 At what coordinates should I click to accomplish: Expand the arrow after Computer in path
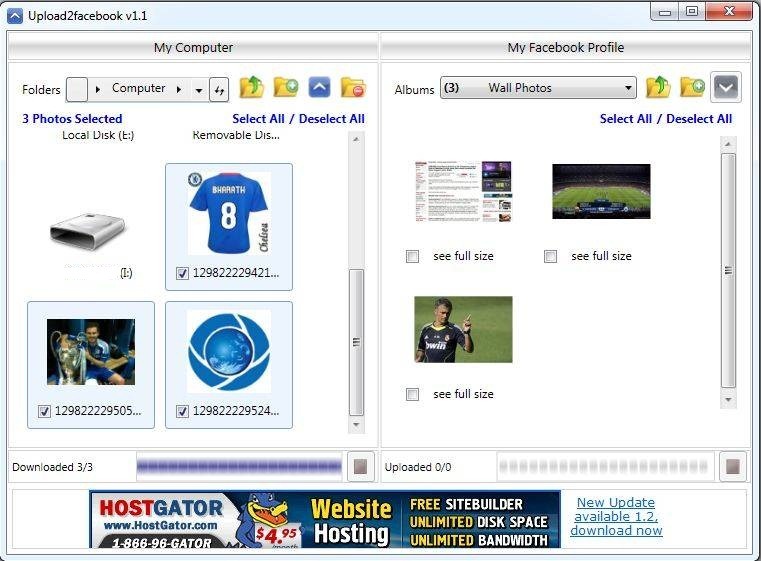(179, 89)
